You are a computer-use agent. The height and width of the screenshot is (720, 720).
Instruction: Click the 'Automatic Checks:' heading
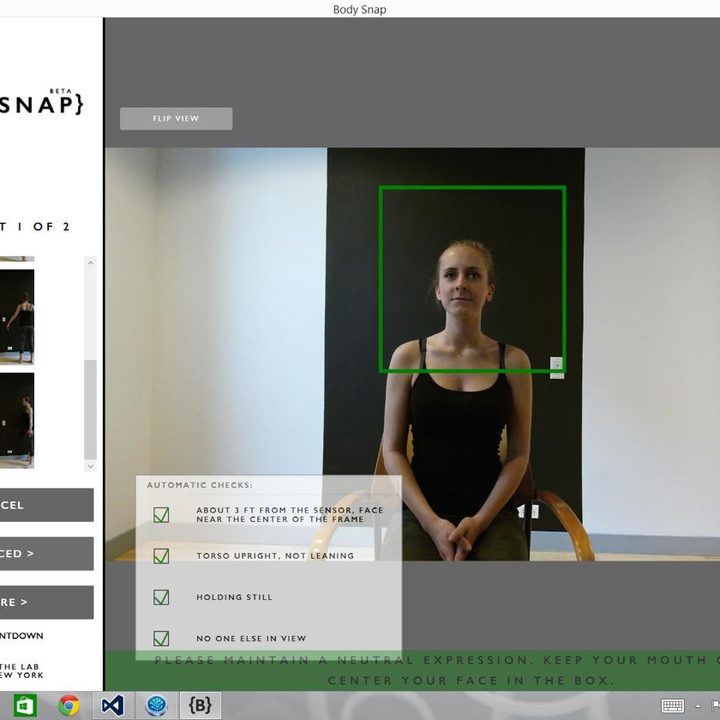pyautogui.click(x=200, y=485)
